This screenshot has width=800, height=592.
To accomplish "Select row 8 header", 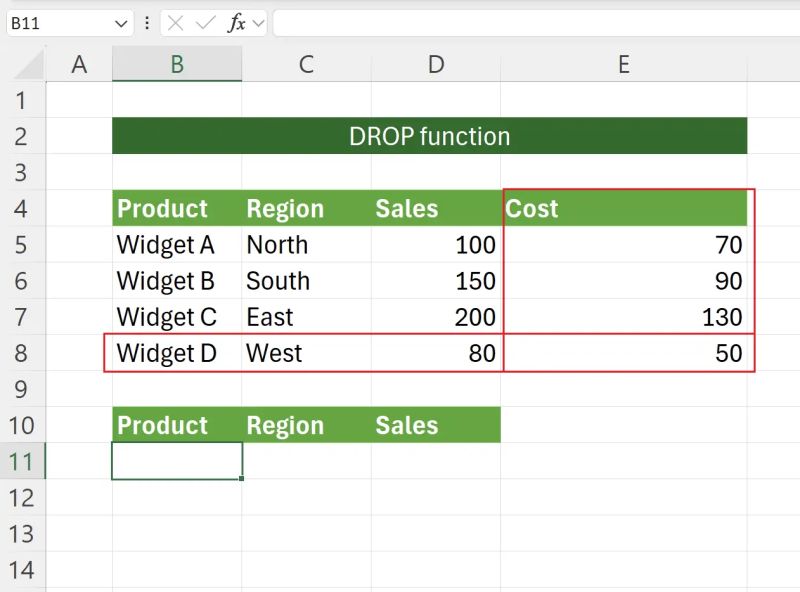I will [22, 353].
